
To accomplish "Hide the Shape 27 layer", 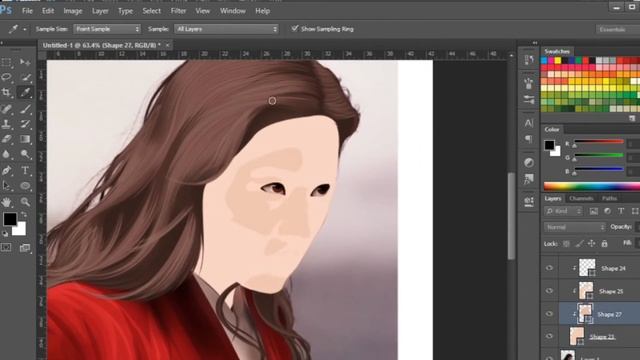I will click(x=549, y=314).
